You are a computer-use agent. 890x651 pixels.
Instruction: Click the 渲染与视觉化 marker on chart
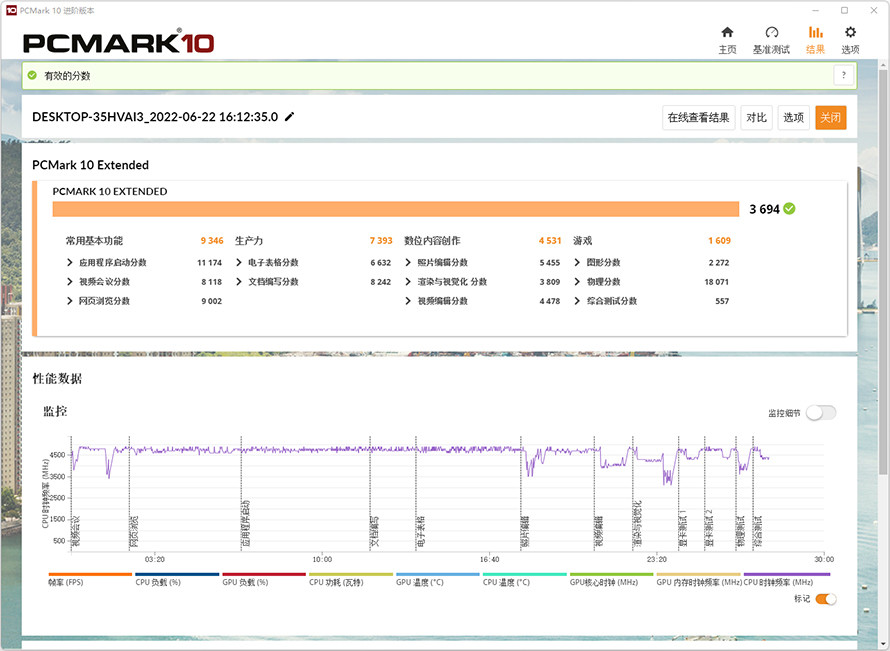637,524
